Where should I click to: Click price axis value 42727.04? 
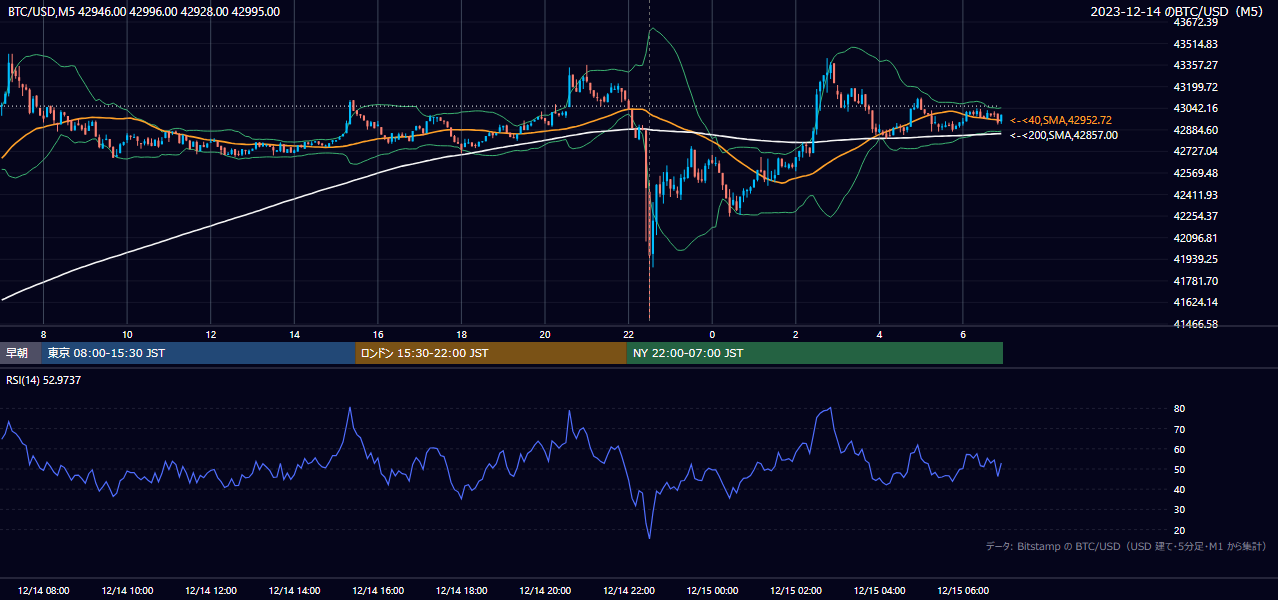click(x=1195, y=151)
